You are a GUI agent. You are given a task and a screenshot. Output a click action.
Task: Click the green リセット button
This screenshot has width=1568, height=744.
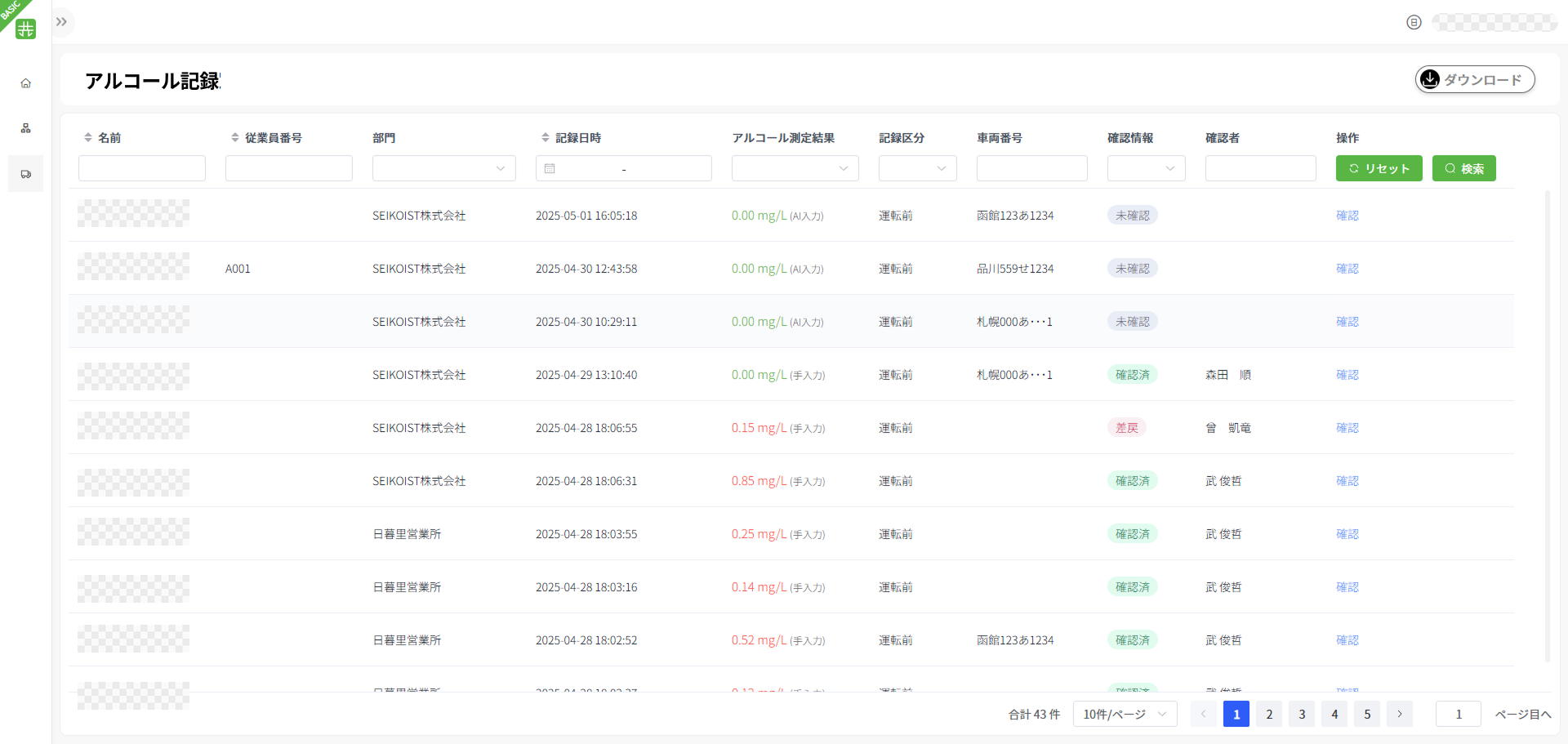pyautogui.click(x=1379, y=169)
